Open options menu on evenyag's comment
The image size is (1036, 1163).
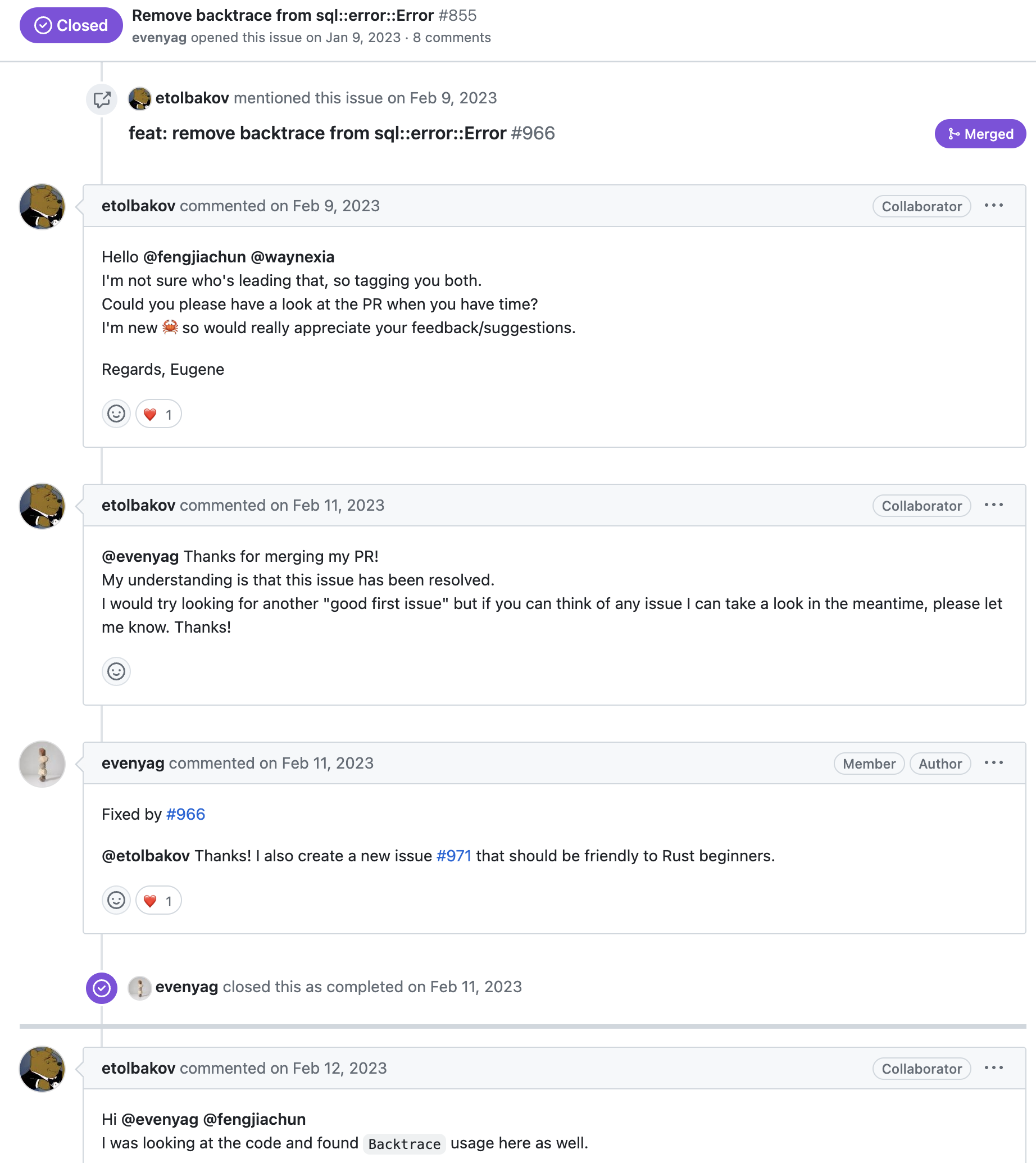[x=993, y=764]
